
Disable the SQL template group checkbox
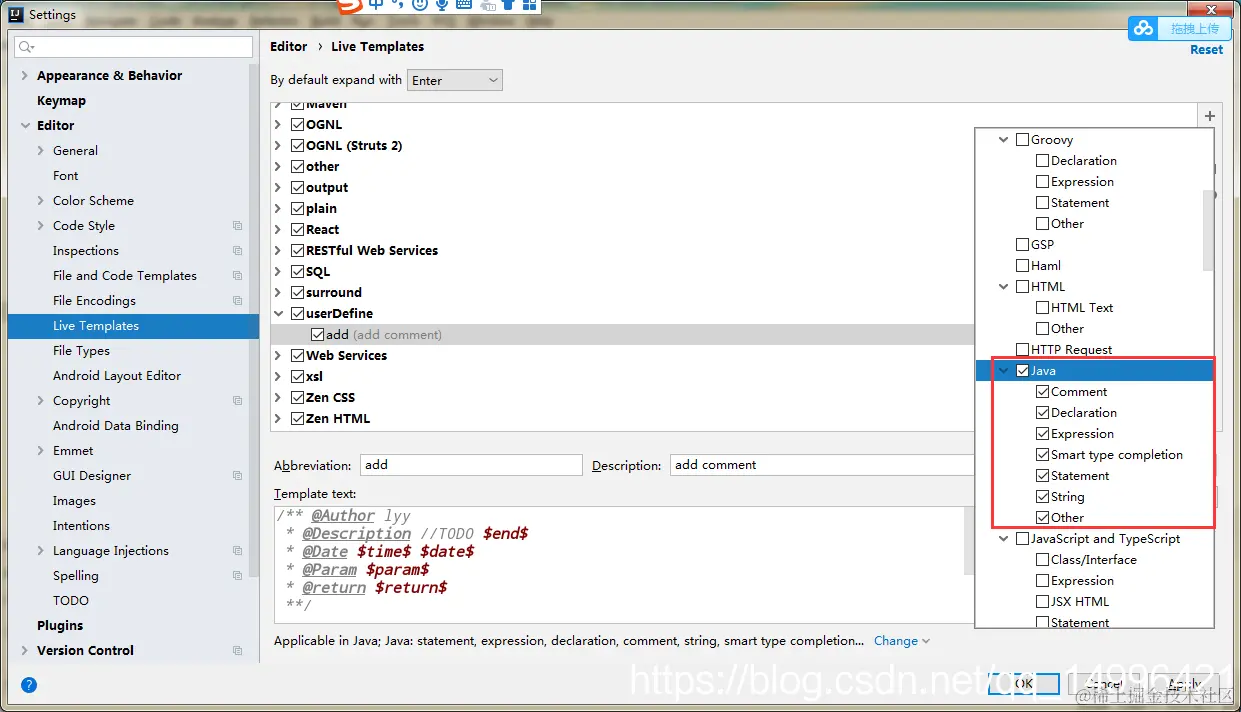(x=297, y=272)
